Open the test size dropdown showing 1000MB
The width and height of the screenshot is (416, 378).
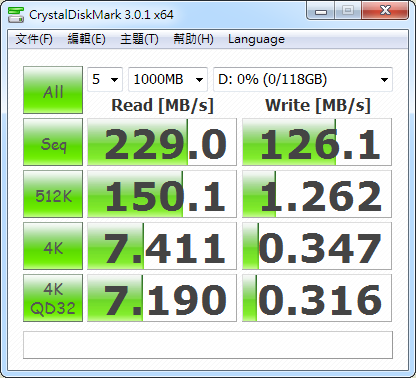coord(168,79)
